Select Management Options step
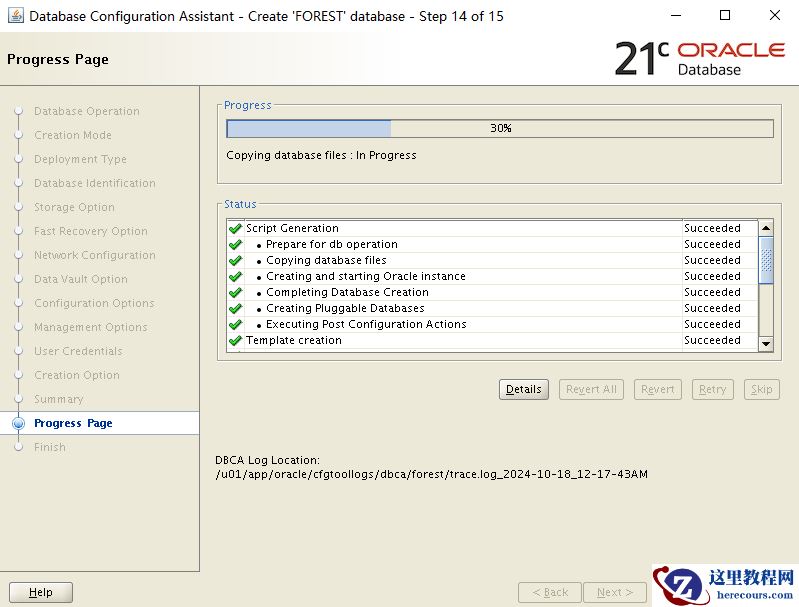 pyautogui.click(x=91, y=327)
